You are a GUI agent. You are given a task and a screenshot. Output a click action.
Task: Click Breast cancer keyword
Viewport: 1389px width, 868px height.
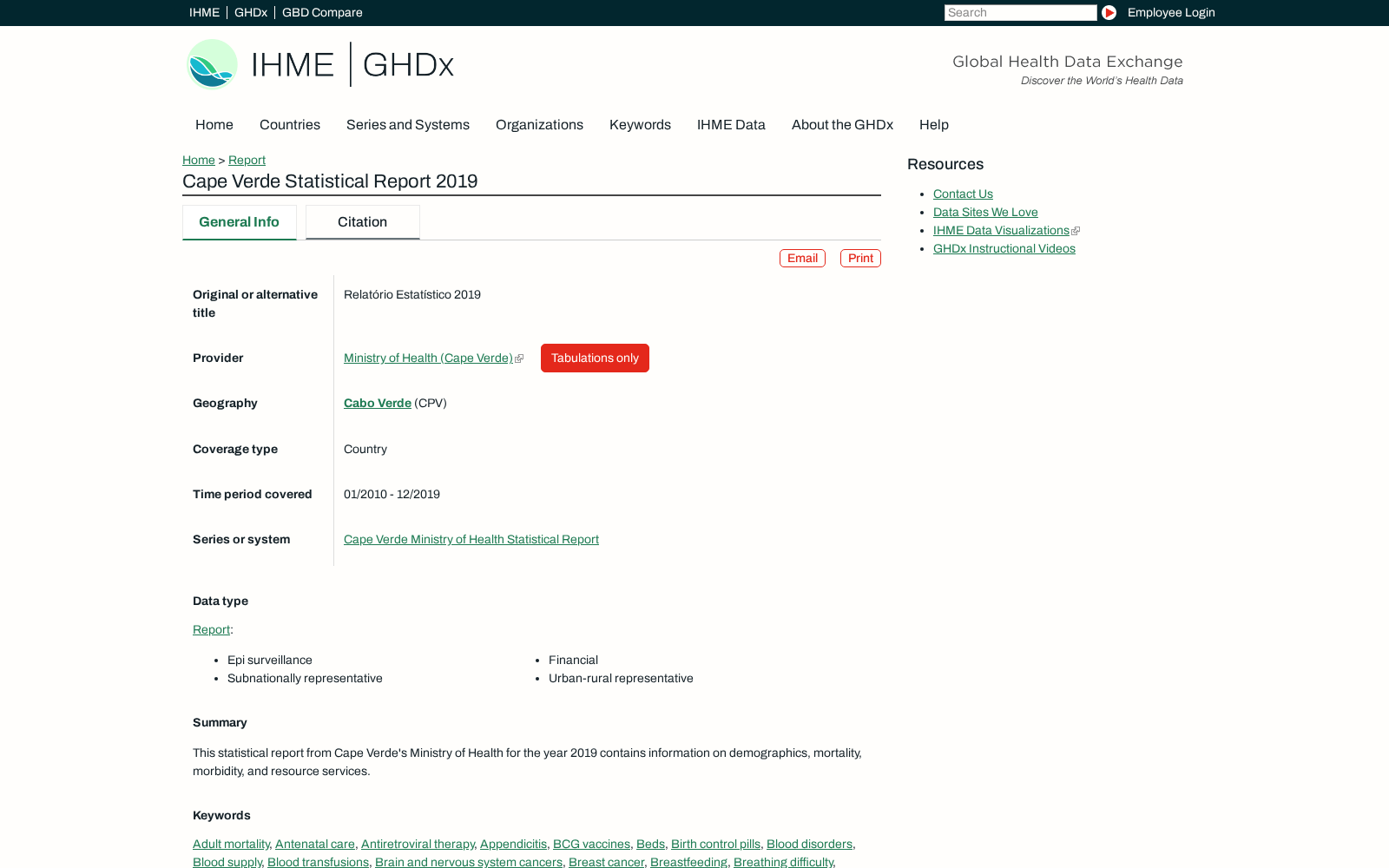pos(606,862)
